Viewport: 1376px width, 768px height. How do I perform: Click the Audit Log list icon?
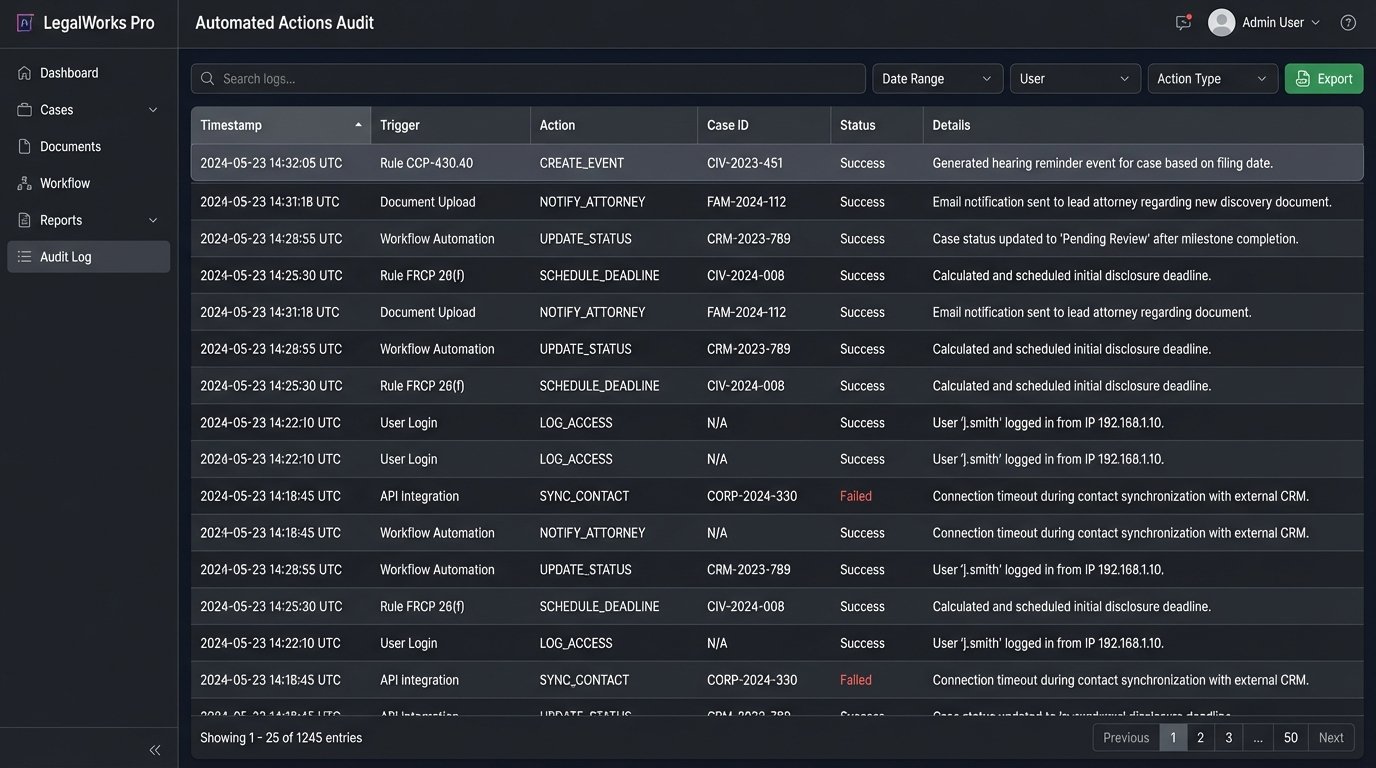(x=23, y=256)
